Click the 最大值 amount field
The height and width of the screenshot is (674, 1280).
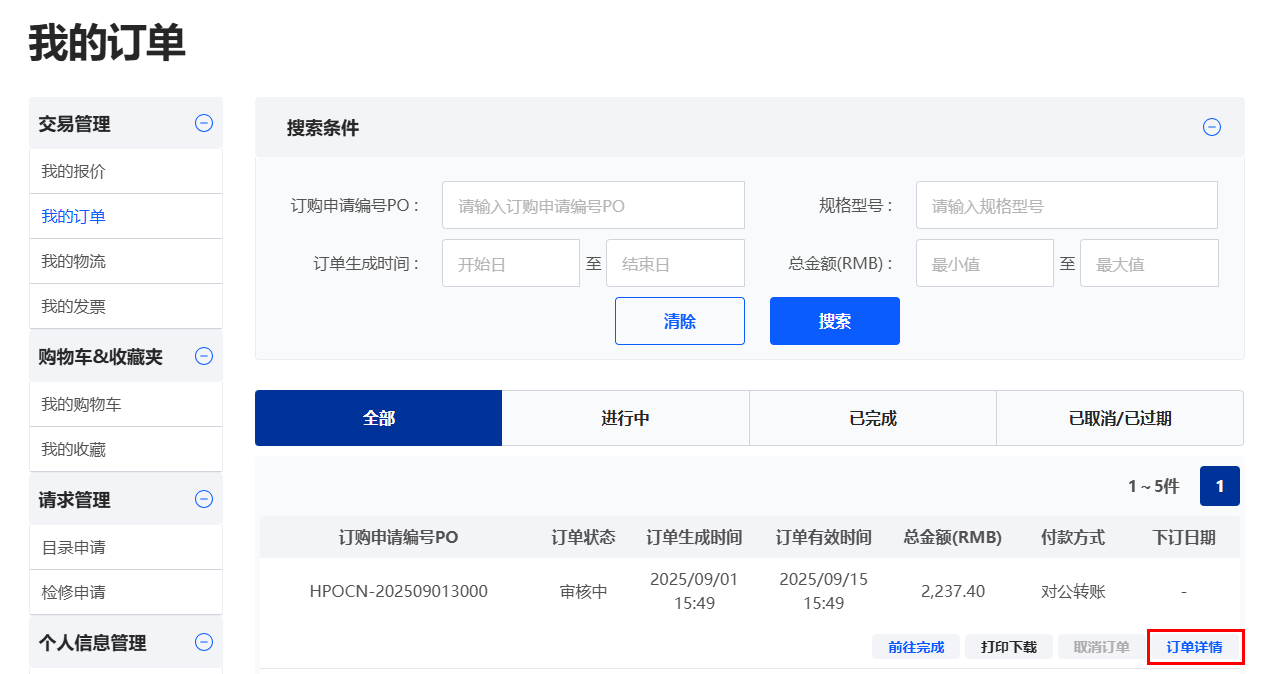1148,263
